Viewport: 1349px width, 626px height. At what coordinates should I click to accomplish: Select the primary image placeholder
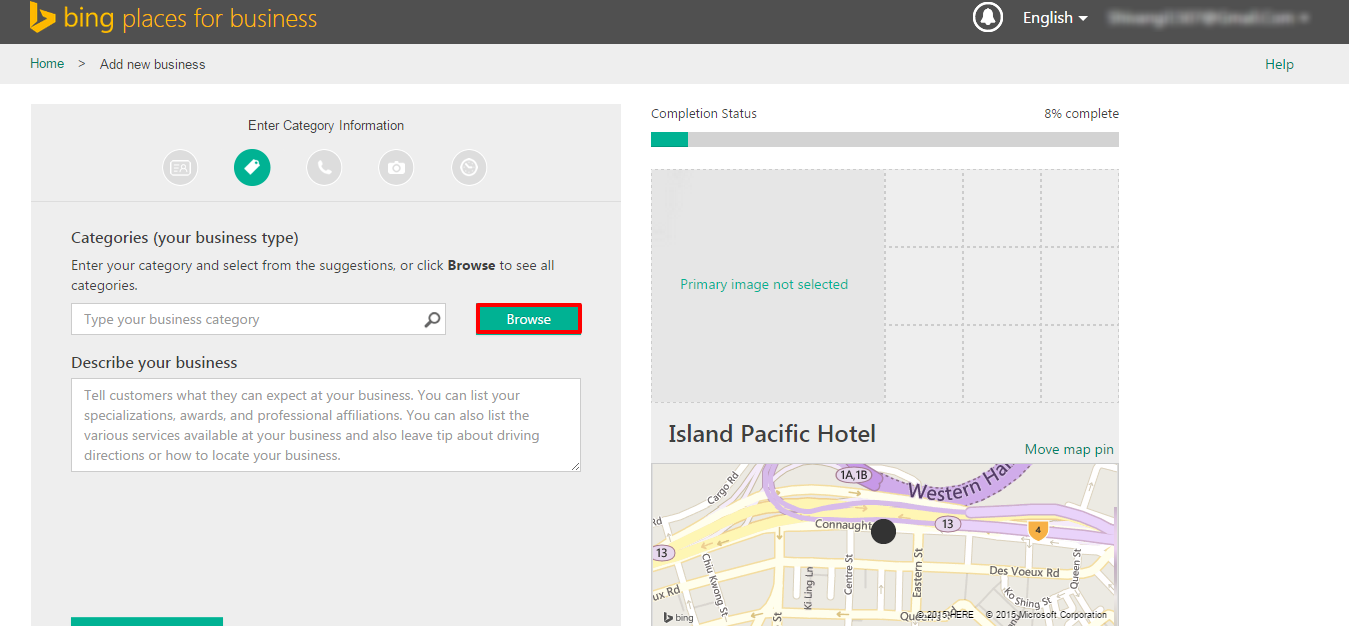[768, 285]
